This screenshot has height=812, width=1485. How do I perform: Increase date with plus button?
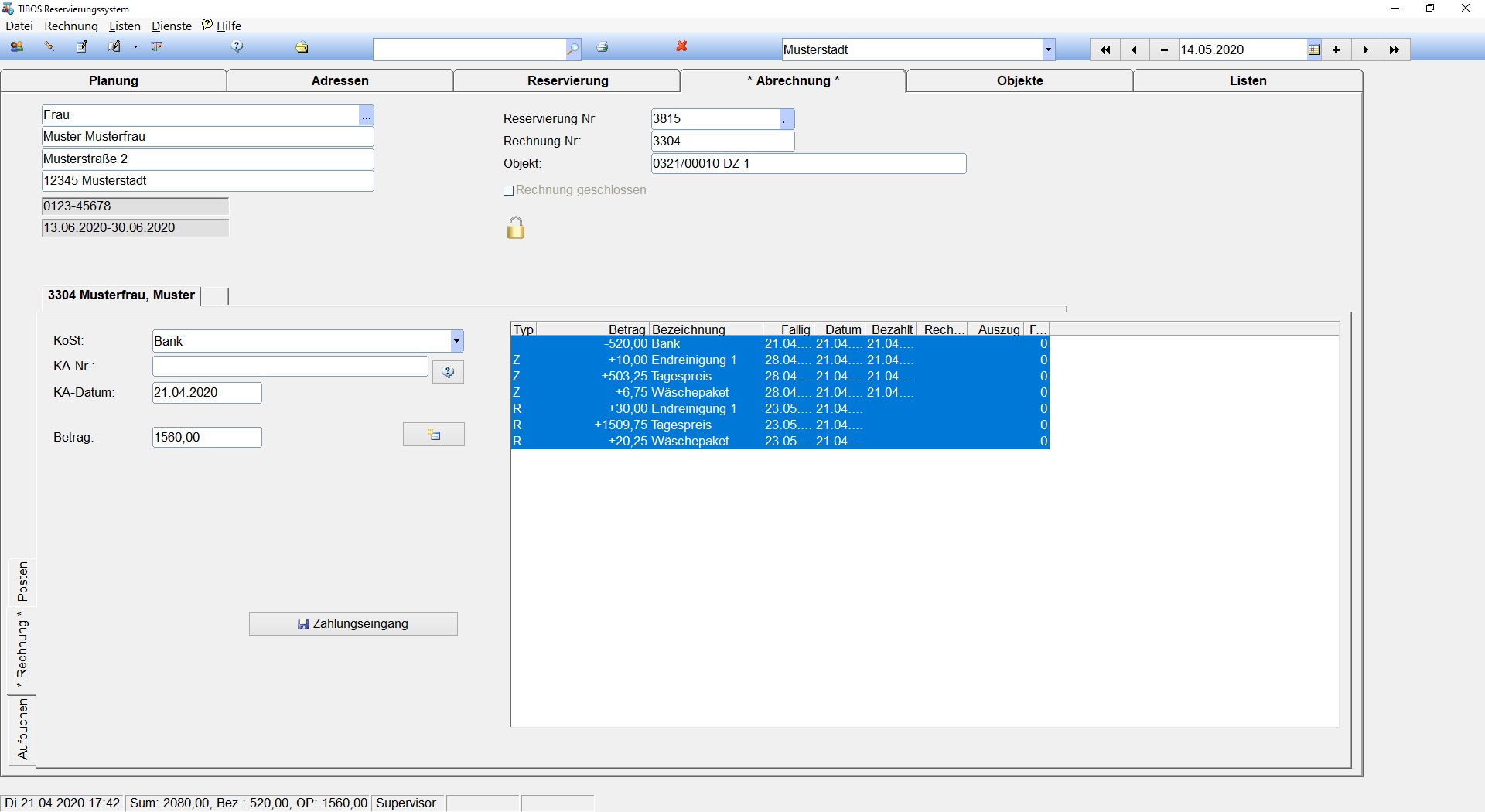tap(1336, 49)
